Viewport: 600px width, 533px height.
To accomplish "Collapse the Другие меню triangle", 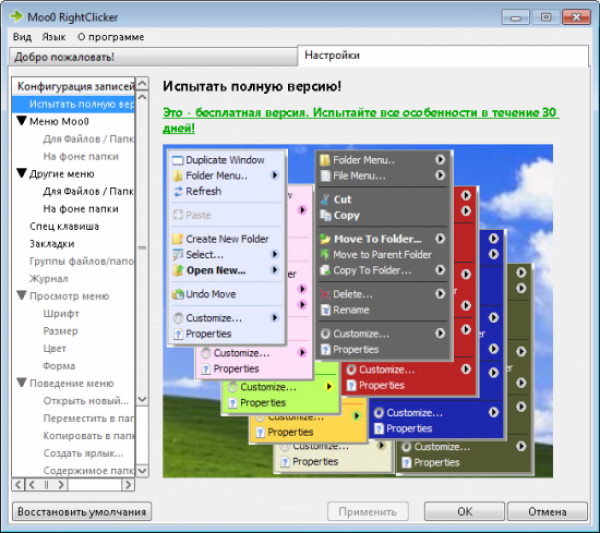I will (x=22, y=173).
